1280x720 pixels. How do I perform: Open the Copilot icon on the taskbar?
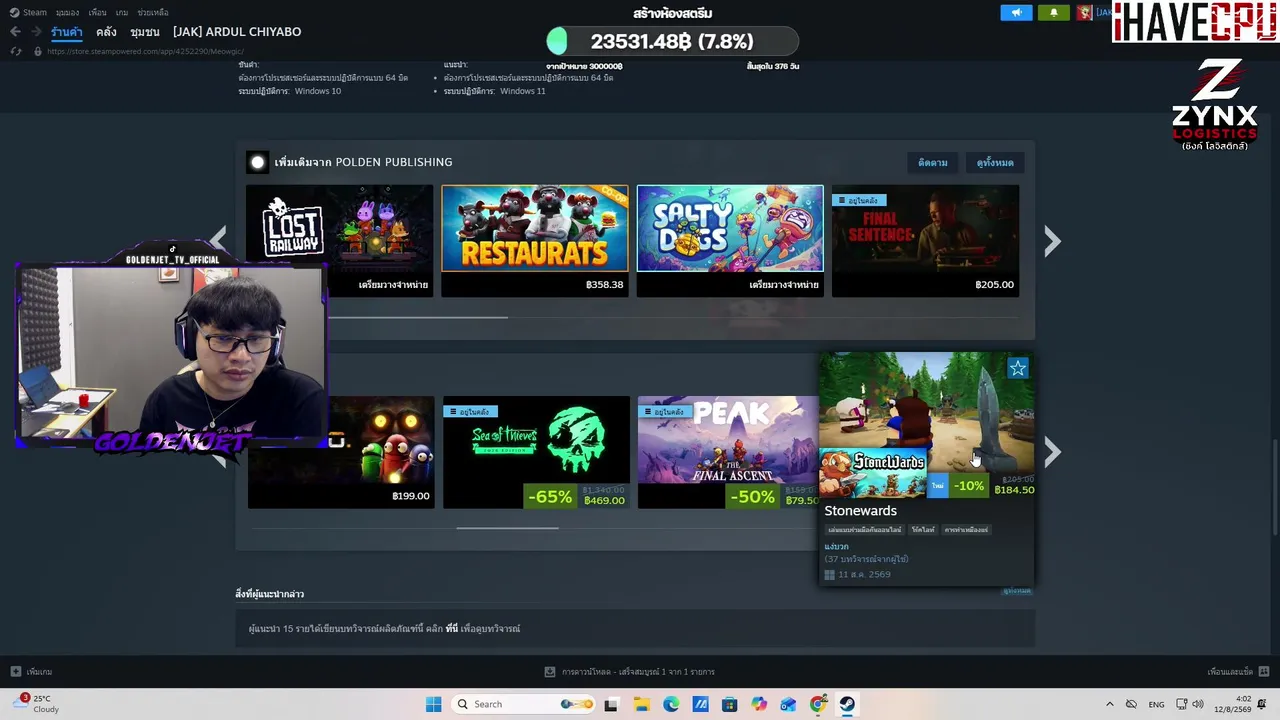[x=759, y=704]
